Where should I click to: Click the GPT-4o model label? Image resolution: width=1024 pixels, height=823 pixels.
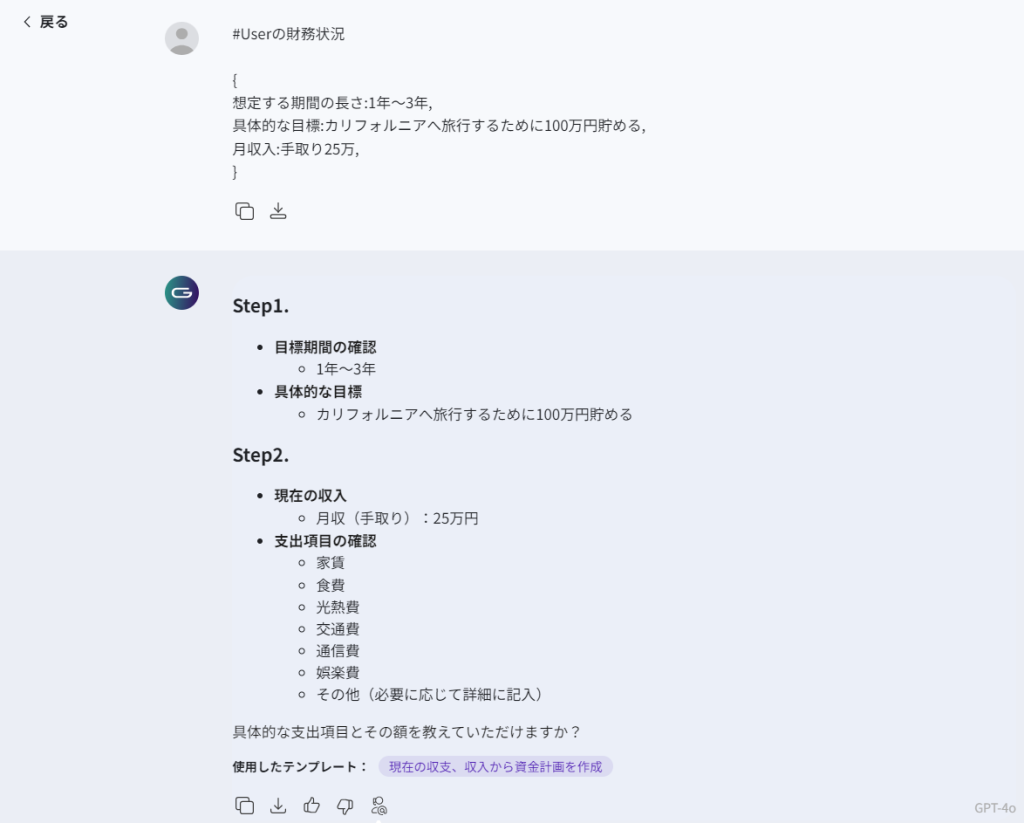[x=994, y=808]
